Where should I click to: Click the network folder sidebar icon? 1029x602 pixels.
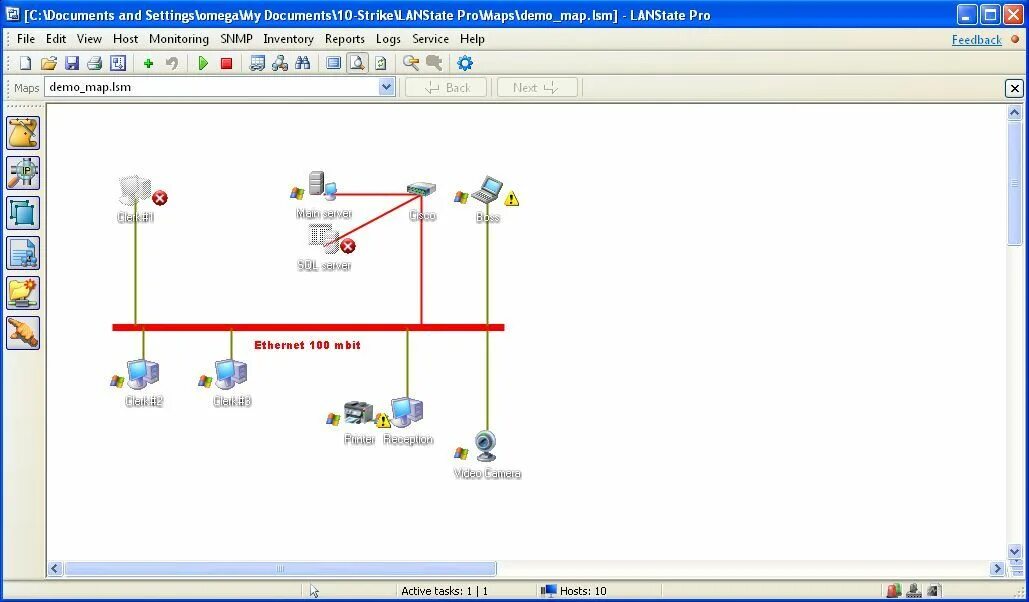pos(23,293)
